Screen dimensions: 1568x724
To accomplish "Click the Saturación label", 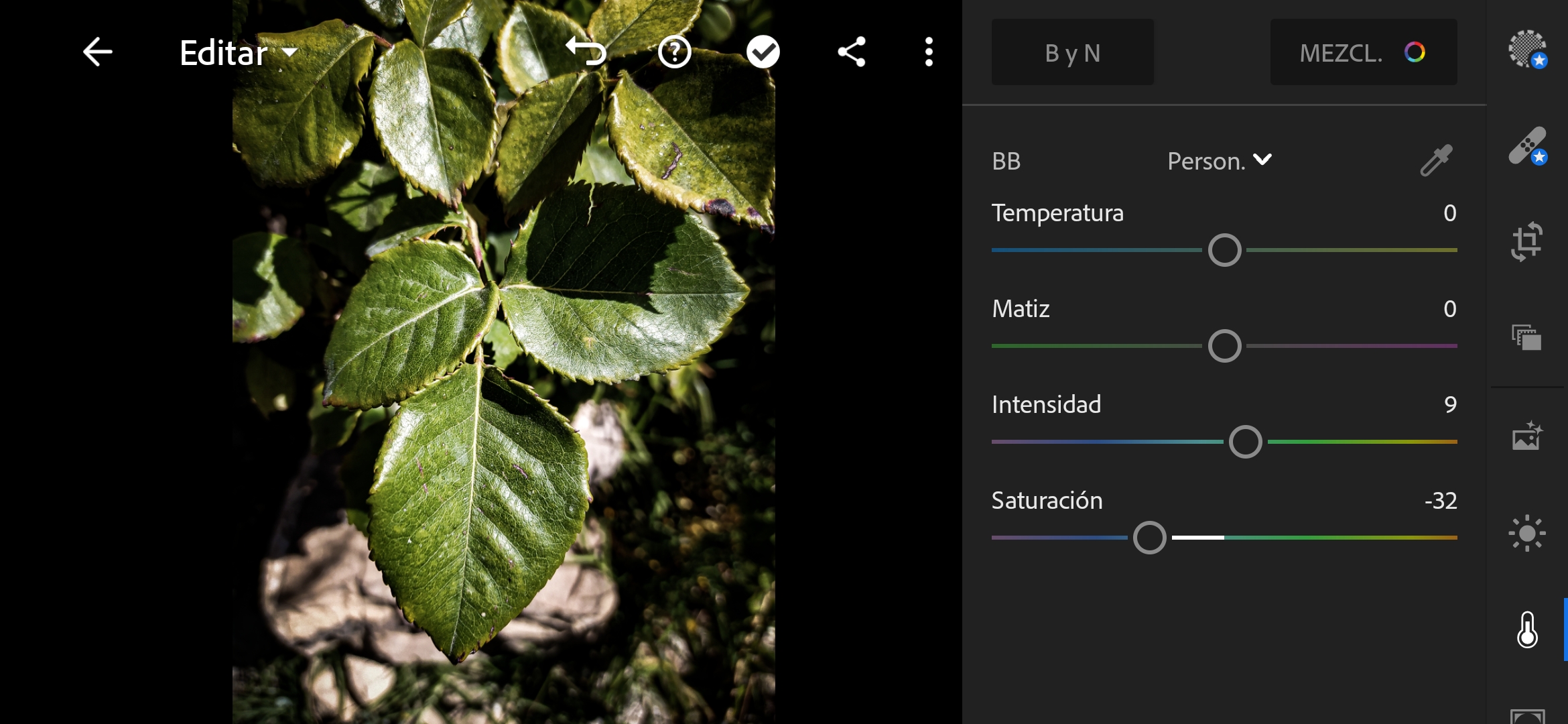I will tap(1047, 501).
